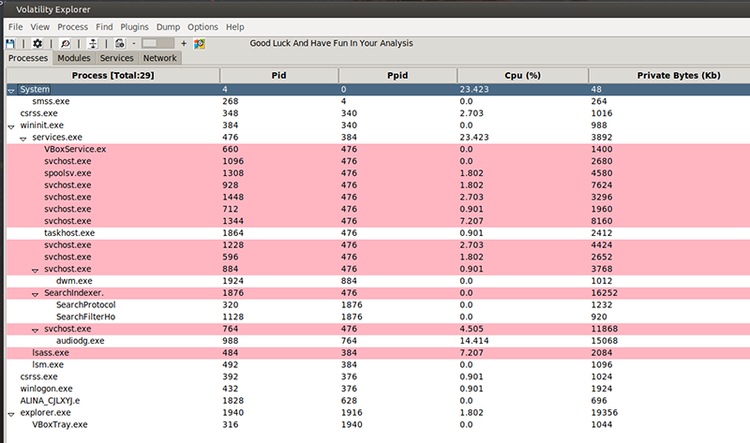
Task: Click the colorful Windows magnifier icon
Action: [x=199, y=44]
